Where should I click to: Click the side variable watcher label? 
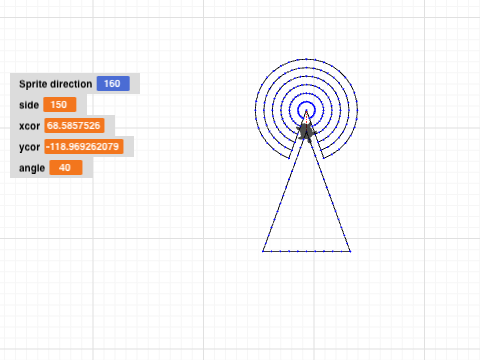coord(29,105)
